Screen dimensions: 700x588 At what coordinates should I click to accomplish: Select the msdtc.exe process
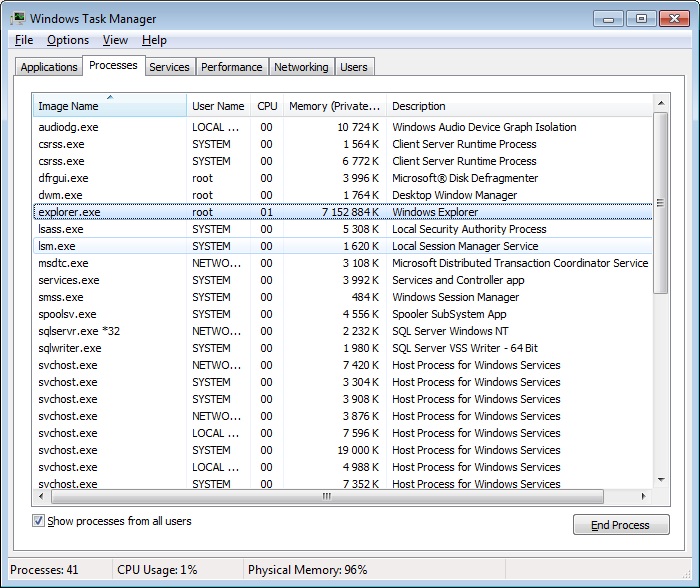pyautogui.click(x=342, y=263)
